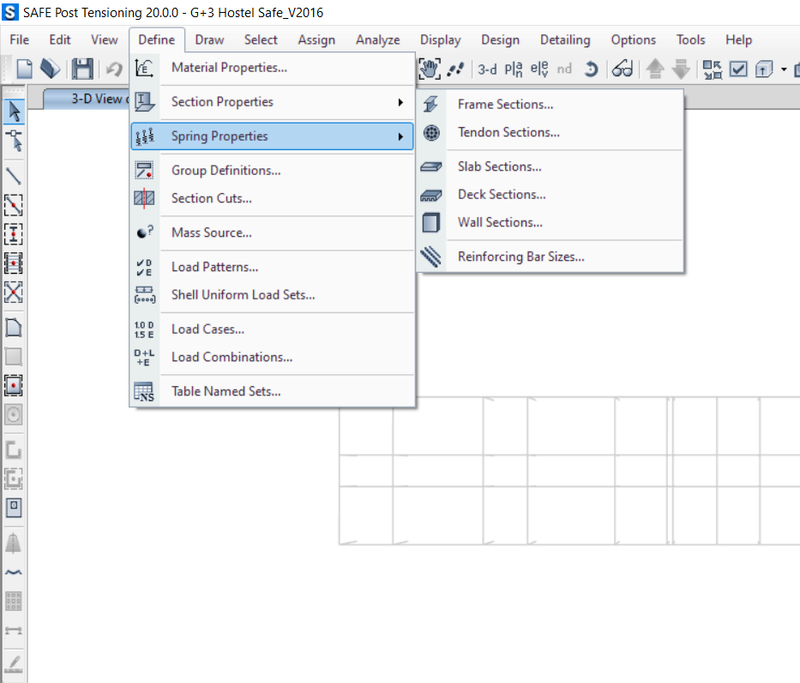Open Reinforcing Bar Sizes from the submenu

point(551,257)
